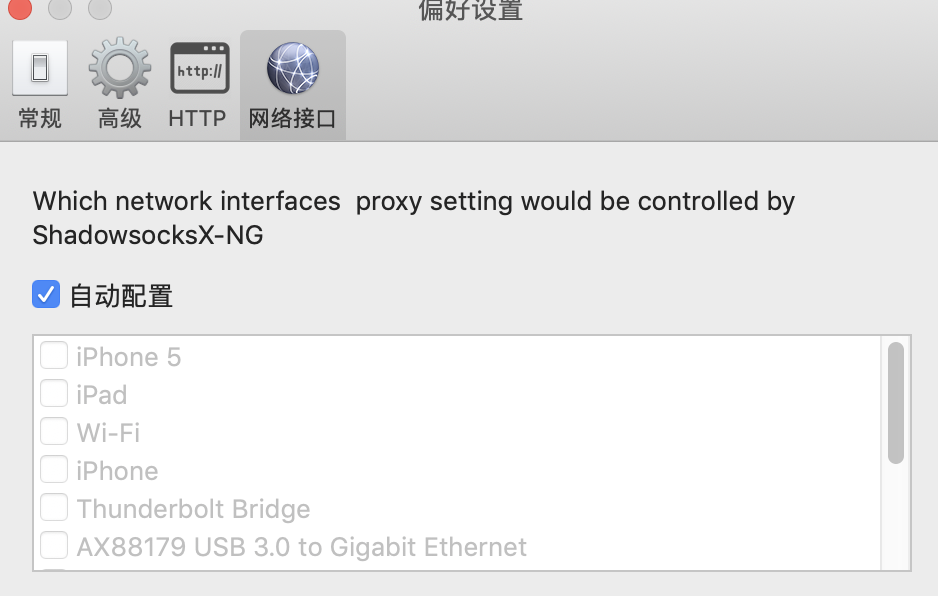Open the 高级 advanced settings pane
This screenshot has width=938, height=596.
(119, 85)
